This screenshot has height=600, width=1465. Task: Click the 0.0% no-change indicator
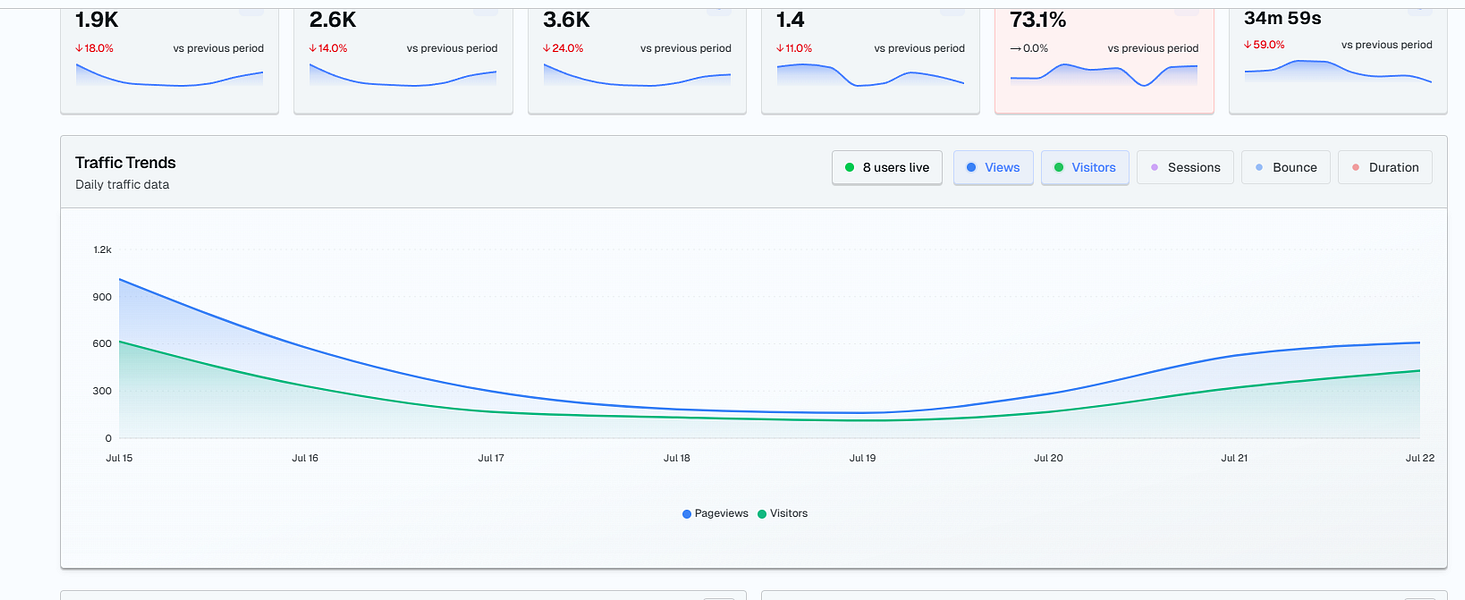[1029, 48]
